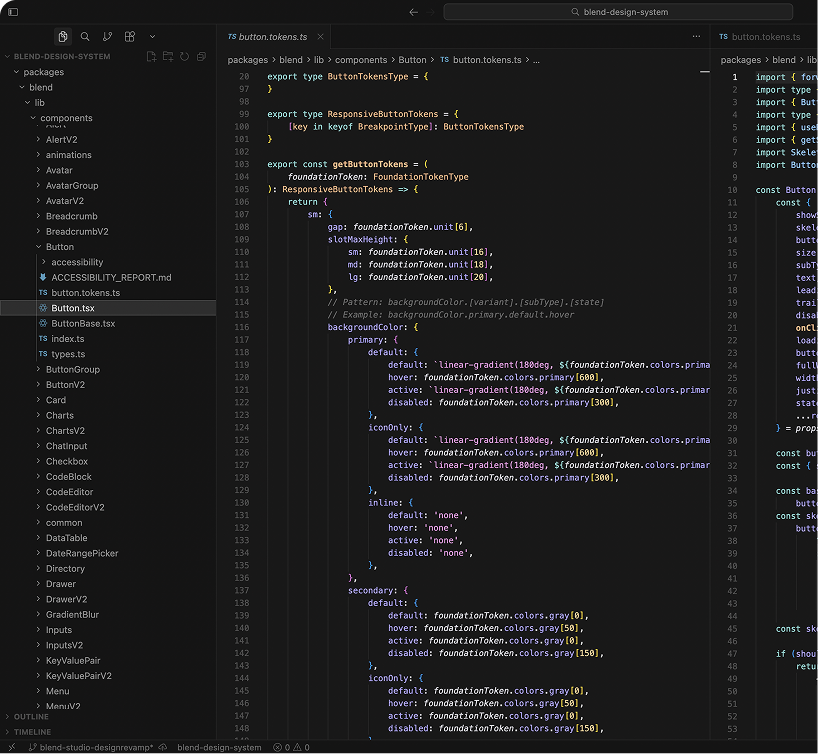Open the Source Control view icon
This screenshot has width=818, height=754.
click(107, 37)
